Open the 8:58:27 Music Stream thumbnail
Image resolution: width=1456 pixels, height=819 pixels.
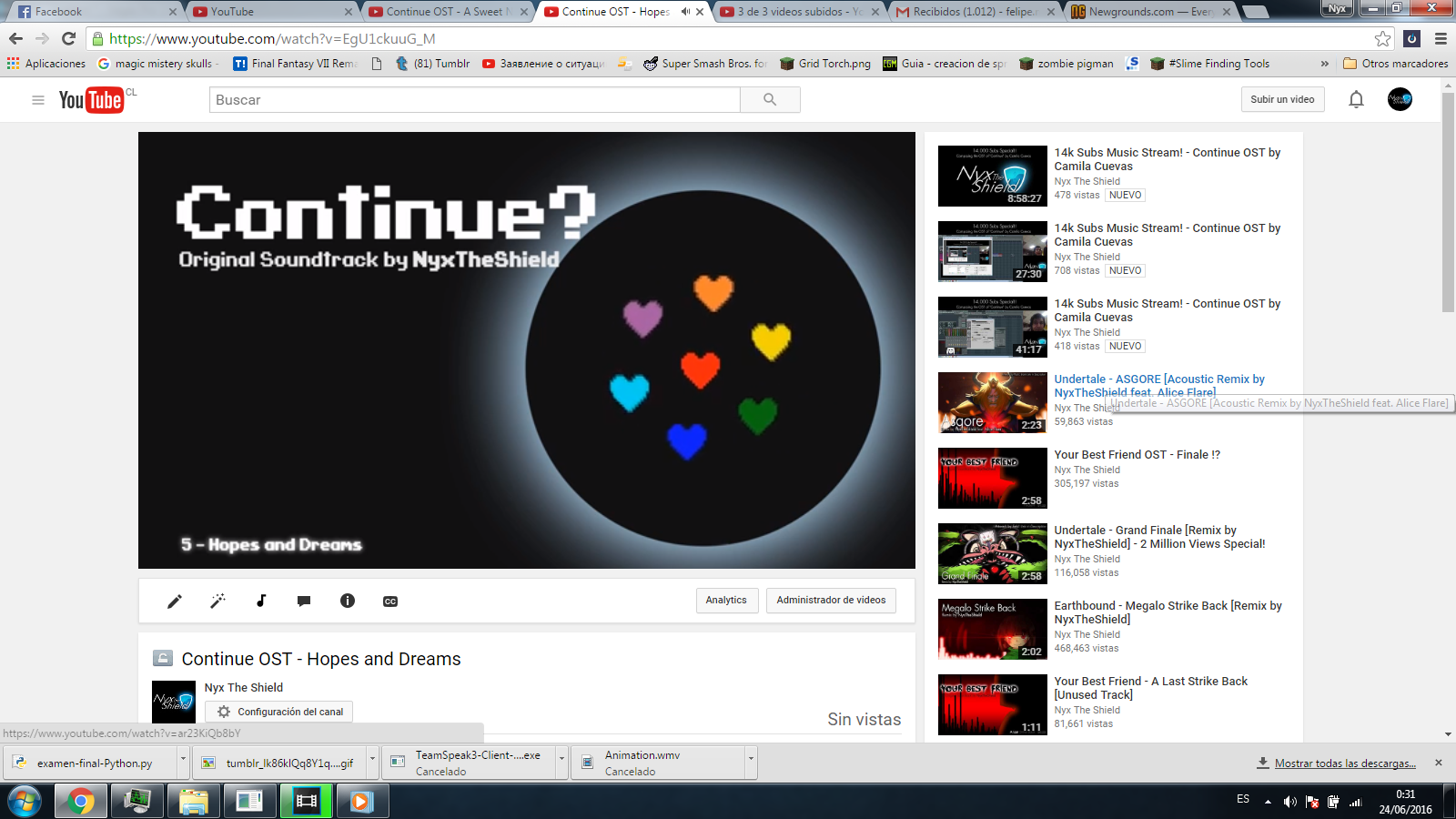(993, 176)
